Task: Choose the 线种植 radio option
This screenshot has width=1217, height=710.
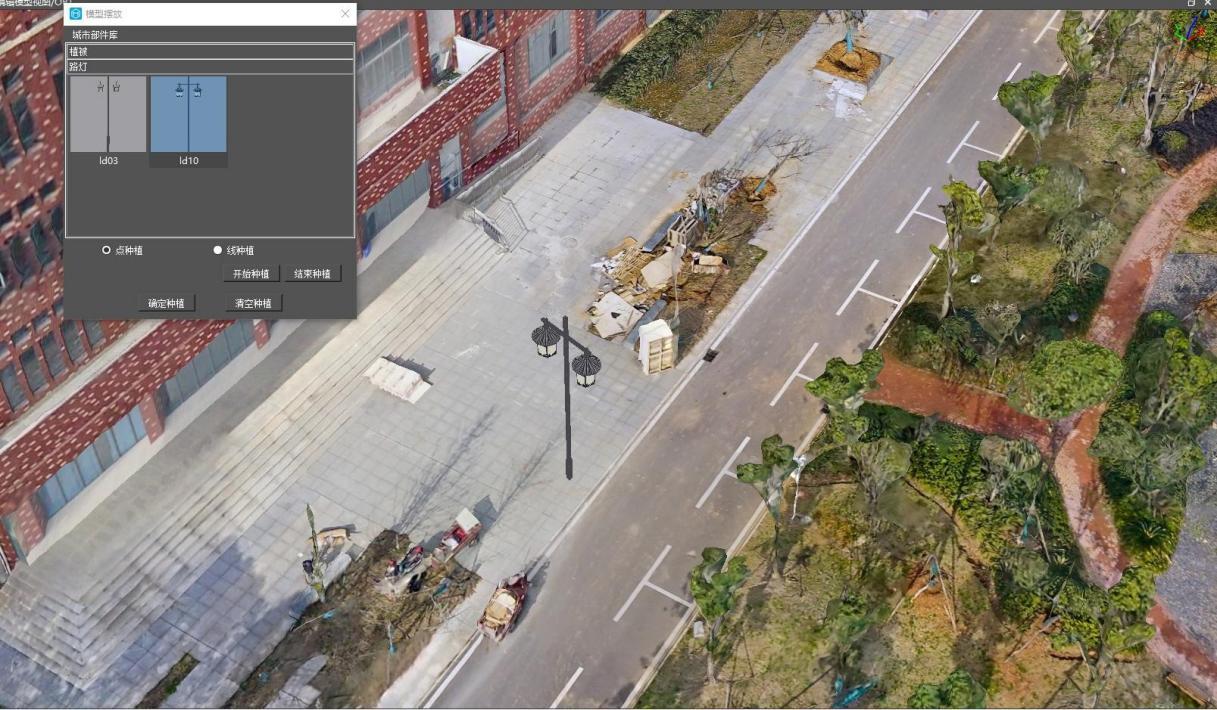Action: [218, 250]
